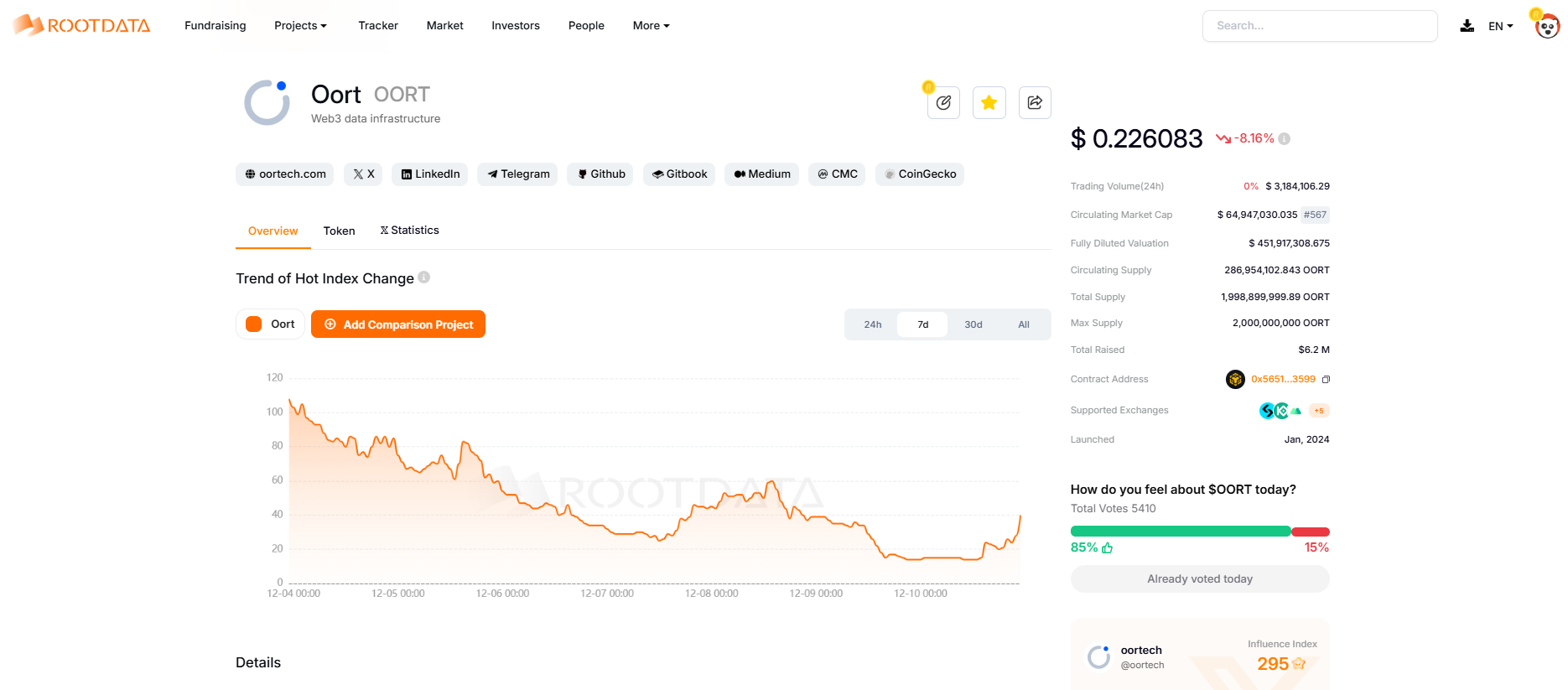Screen dimensions: 1568x690
Task: Click the Oort project logo
Action: [267, 102]
